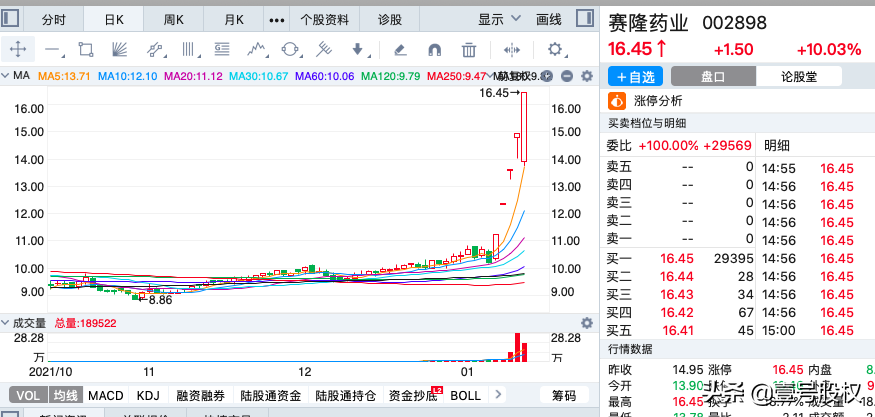
Task: Select the straight line drawing tool
Action: (x=52, y=50)
